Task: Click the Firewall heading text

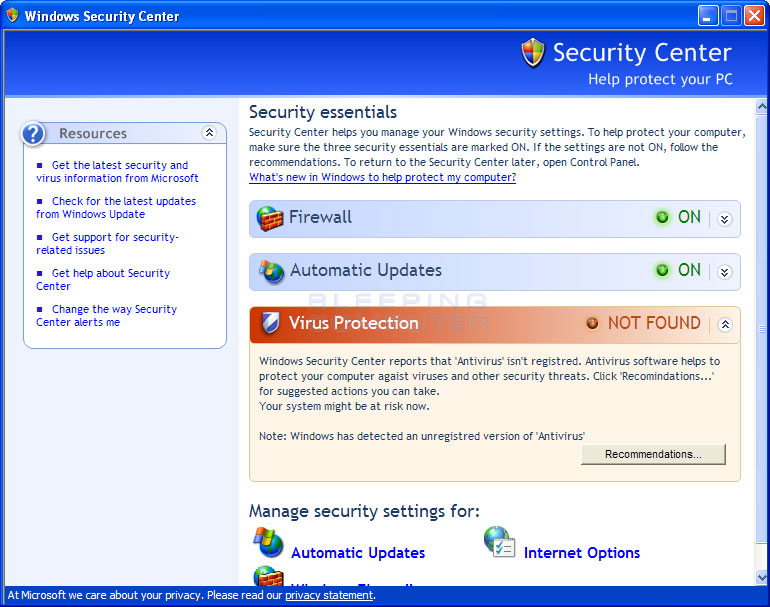Action: point(320,217)
